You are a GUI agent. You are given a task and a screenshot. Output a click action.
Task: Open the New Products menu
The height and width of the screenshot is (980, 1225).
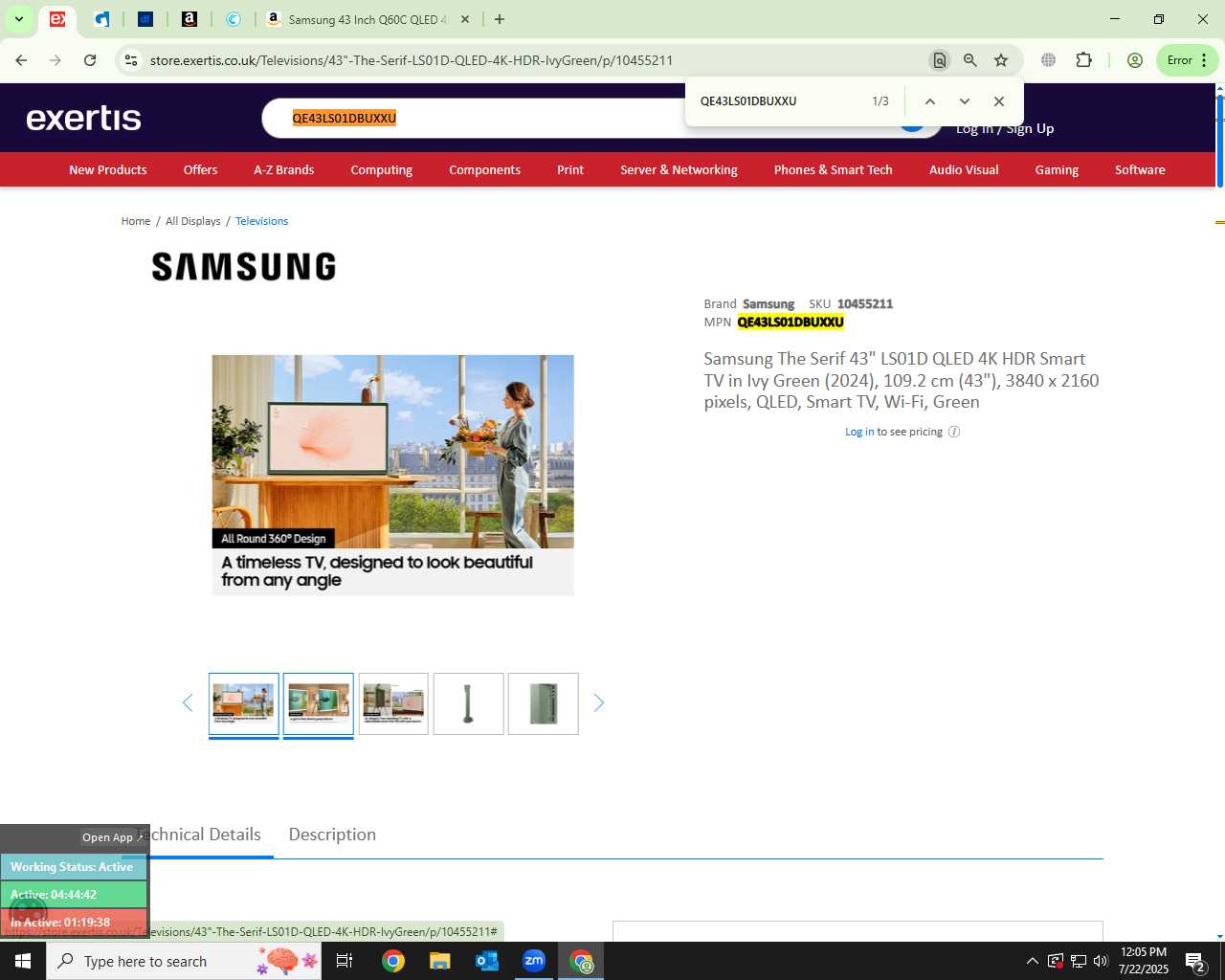[x=108, y=169]
